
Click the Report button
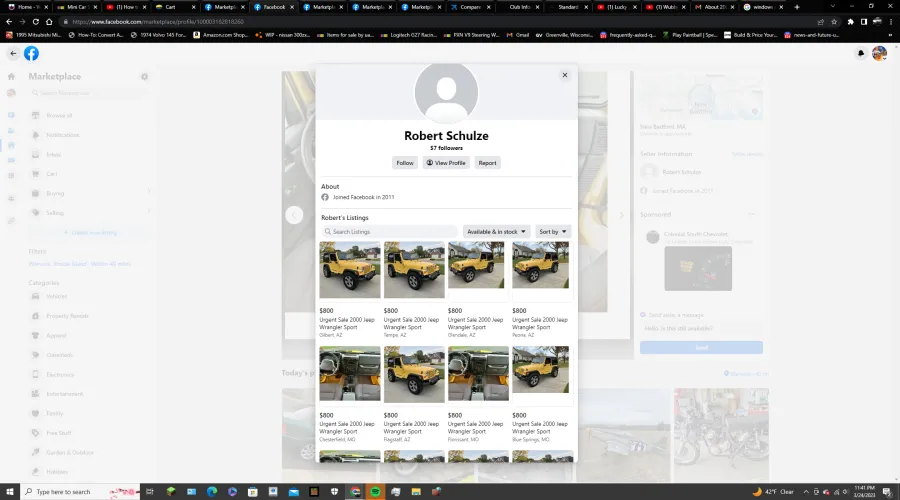[487, 163]
